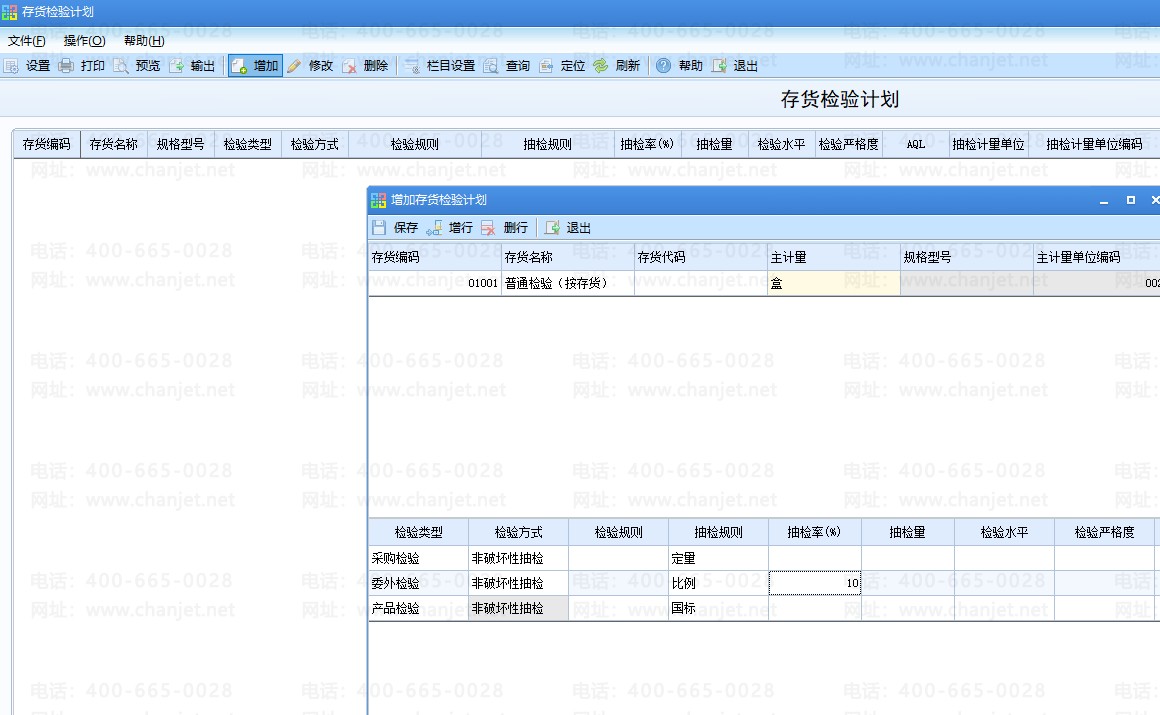The width and height of the screenshot is (1160, 715).
Task: Click the 修改 edit pencil icon
Action: [x=294, y=66]
